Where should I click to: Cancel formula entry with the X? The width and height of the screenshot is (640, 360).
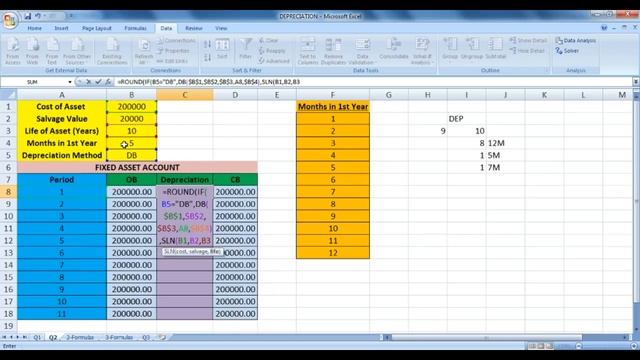point(89,82)
